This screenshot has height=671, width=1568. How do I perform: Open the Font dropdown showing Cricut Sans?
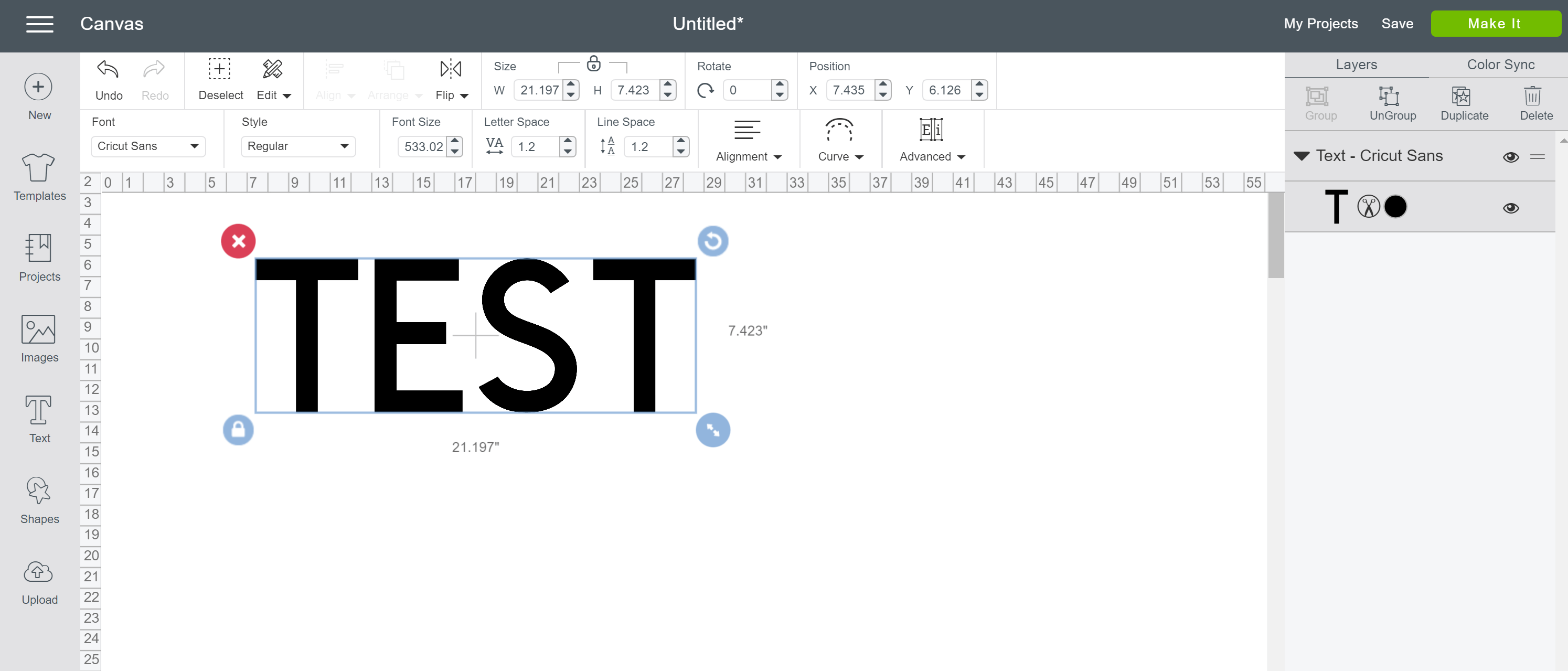[x=148, y=146]
